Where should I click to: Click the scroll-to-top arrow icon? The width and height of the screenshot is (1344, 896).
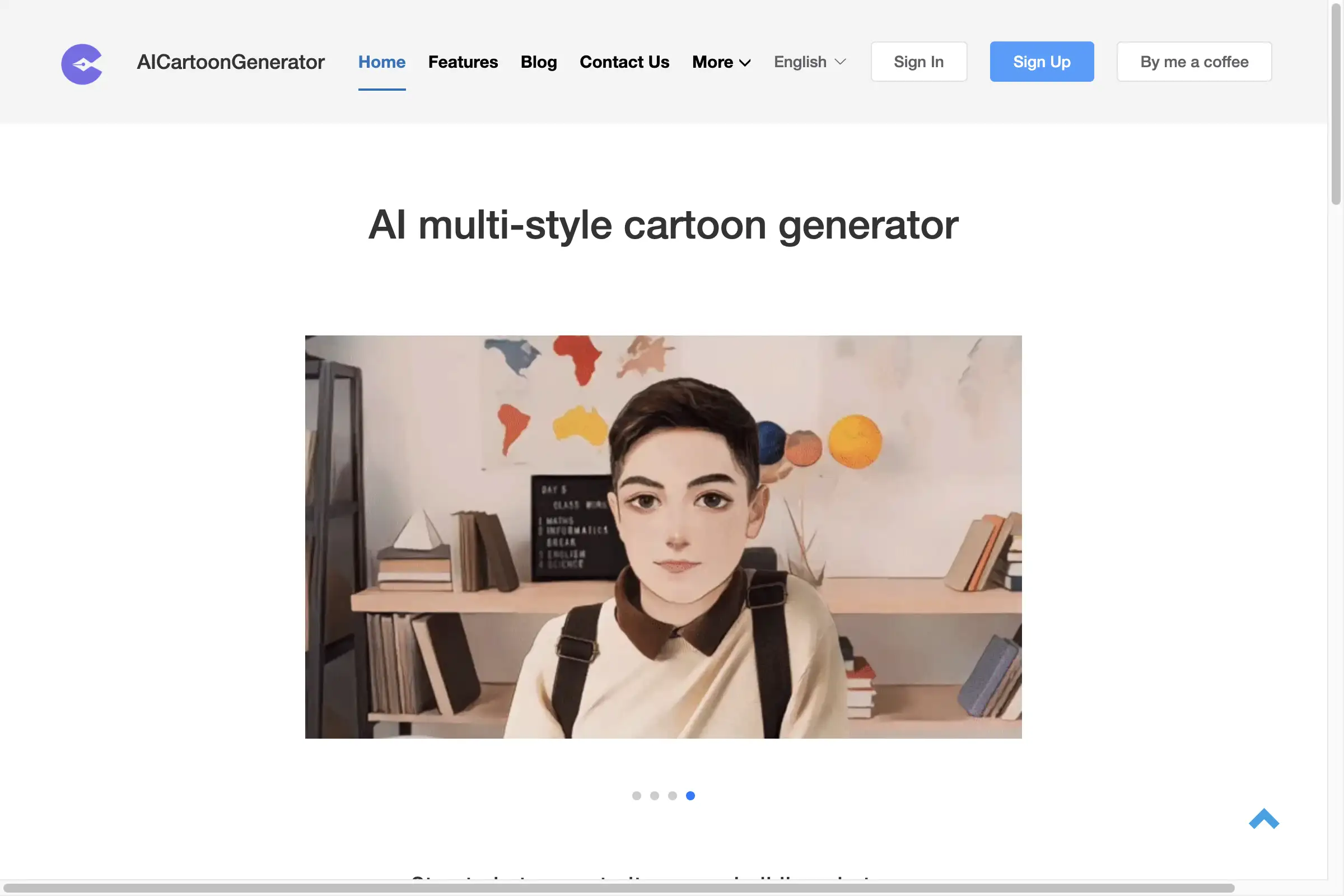coord(1263,819)
